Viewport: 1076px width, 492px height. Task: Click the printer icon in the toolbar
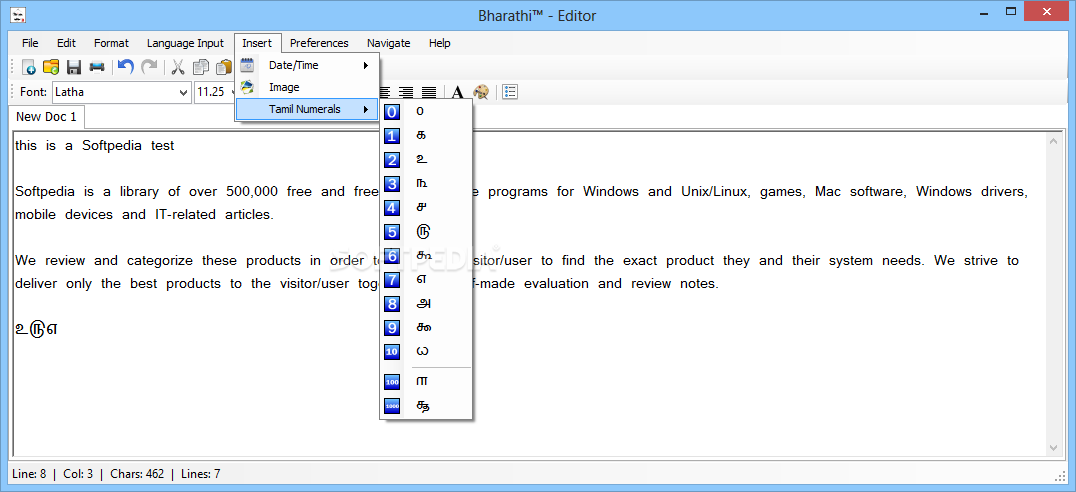tap(96, 67)
